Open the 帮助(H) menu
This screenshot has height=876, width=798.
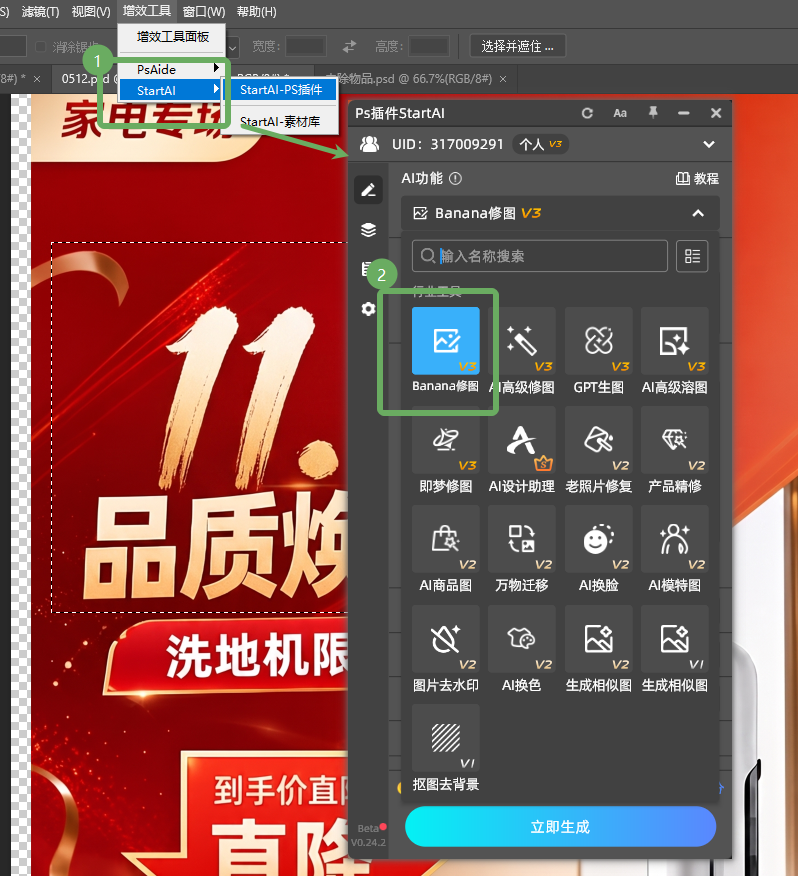256,12
